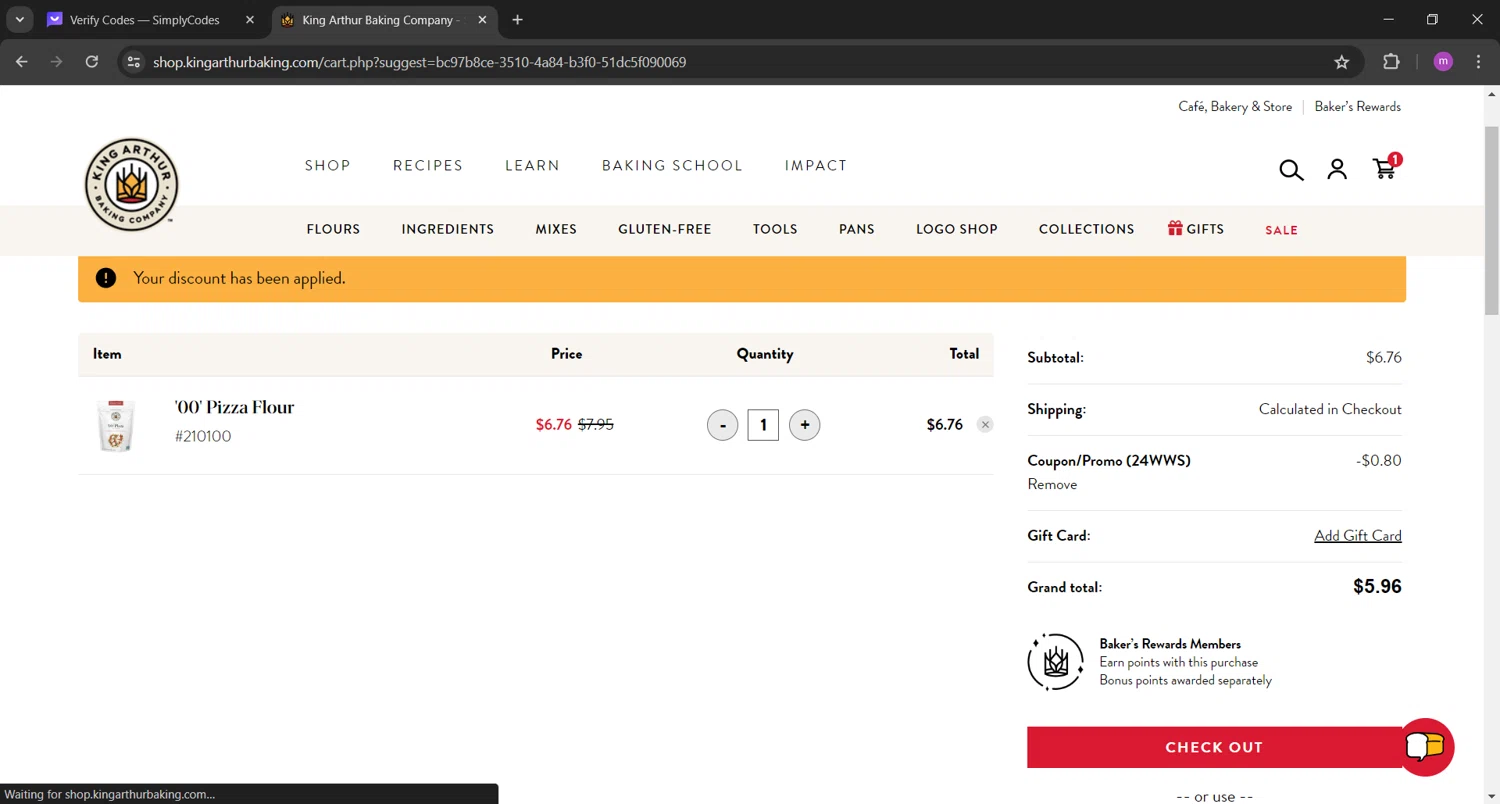Viewport: 1500px width, 804px height.
Task: Select the King Arthur Baking Company tab
Action: tap(385, 20)
